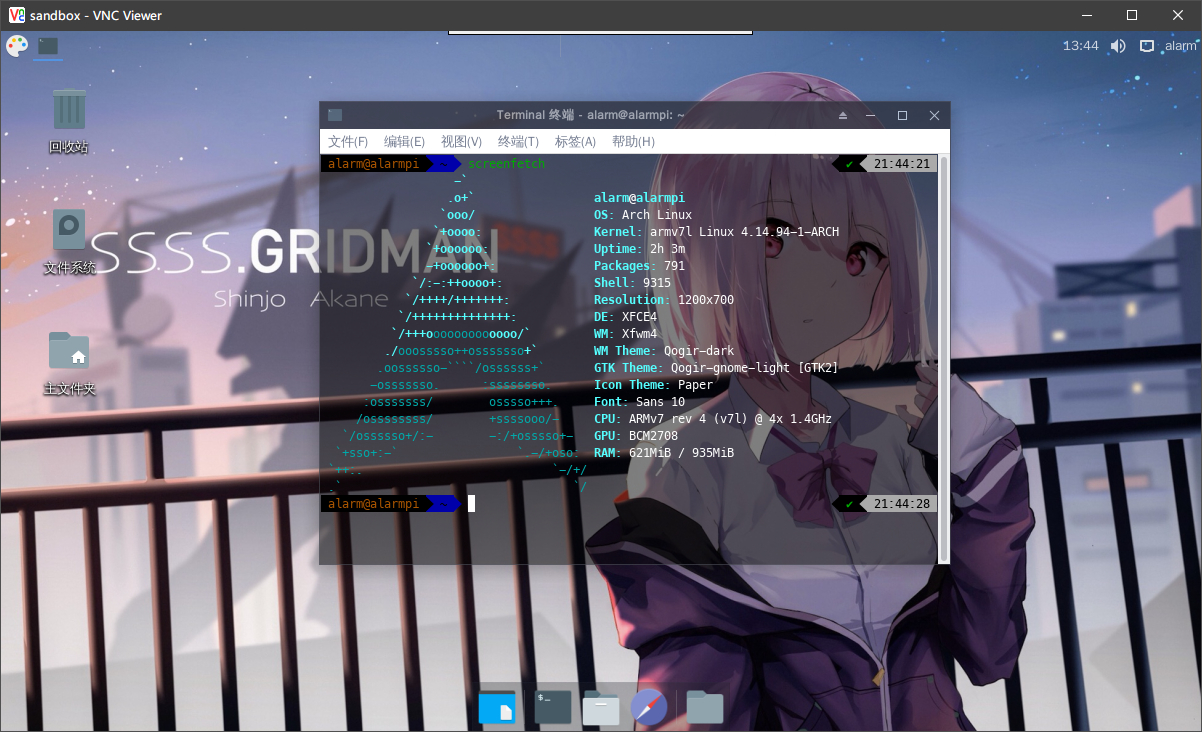Shade the Terminal window with the up-arrow button
Image resolution: width=1202 pixels, height=732 pixels.
point(843,115)
